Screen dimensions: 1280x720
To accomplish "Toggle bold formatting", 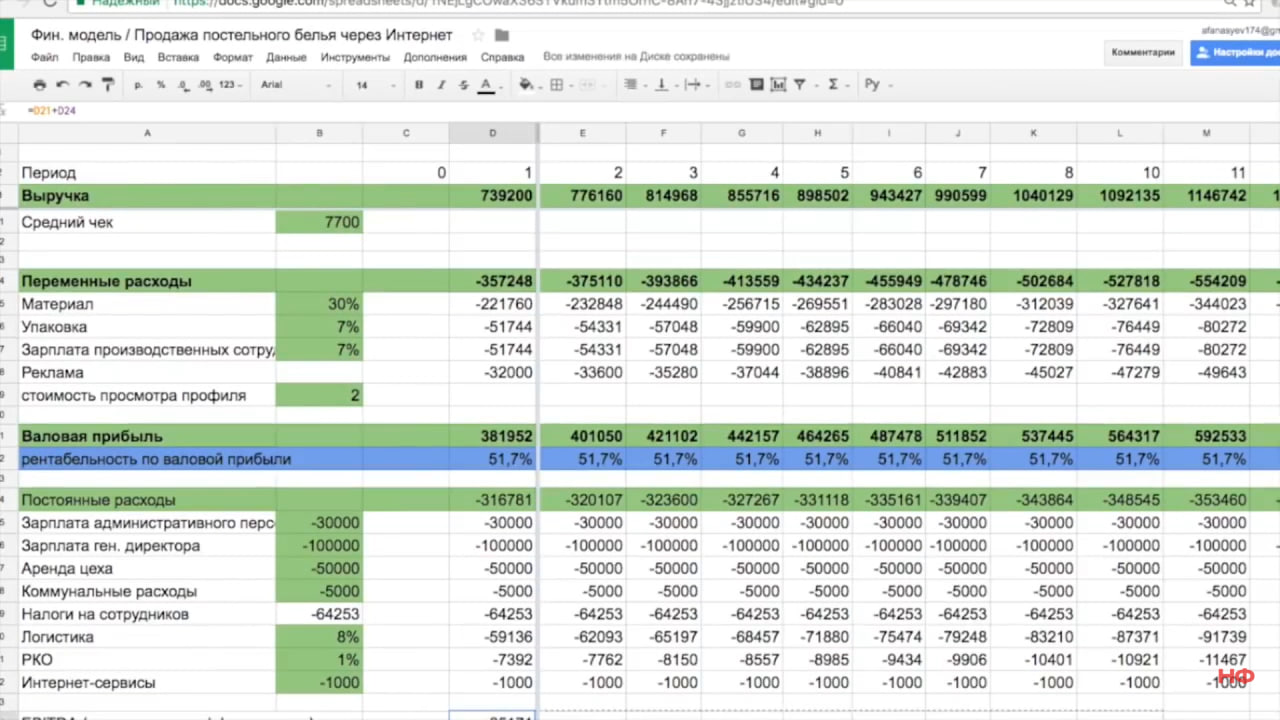I will click(x=419, y=85).
